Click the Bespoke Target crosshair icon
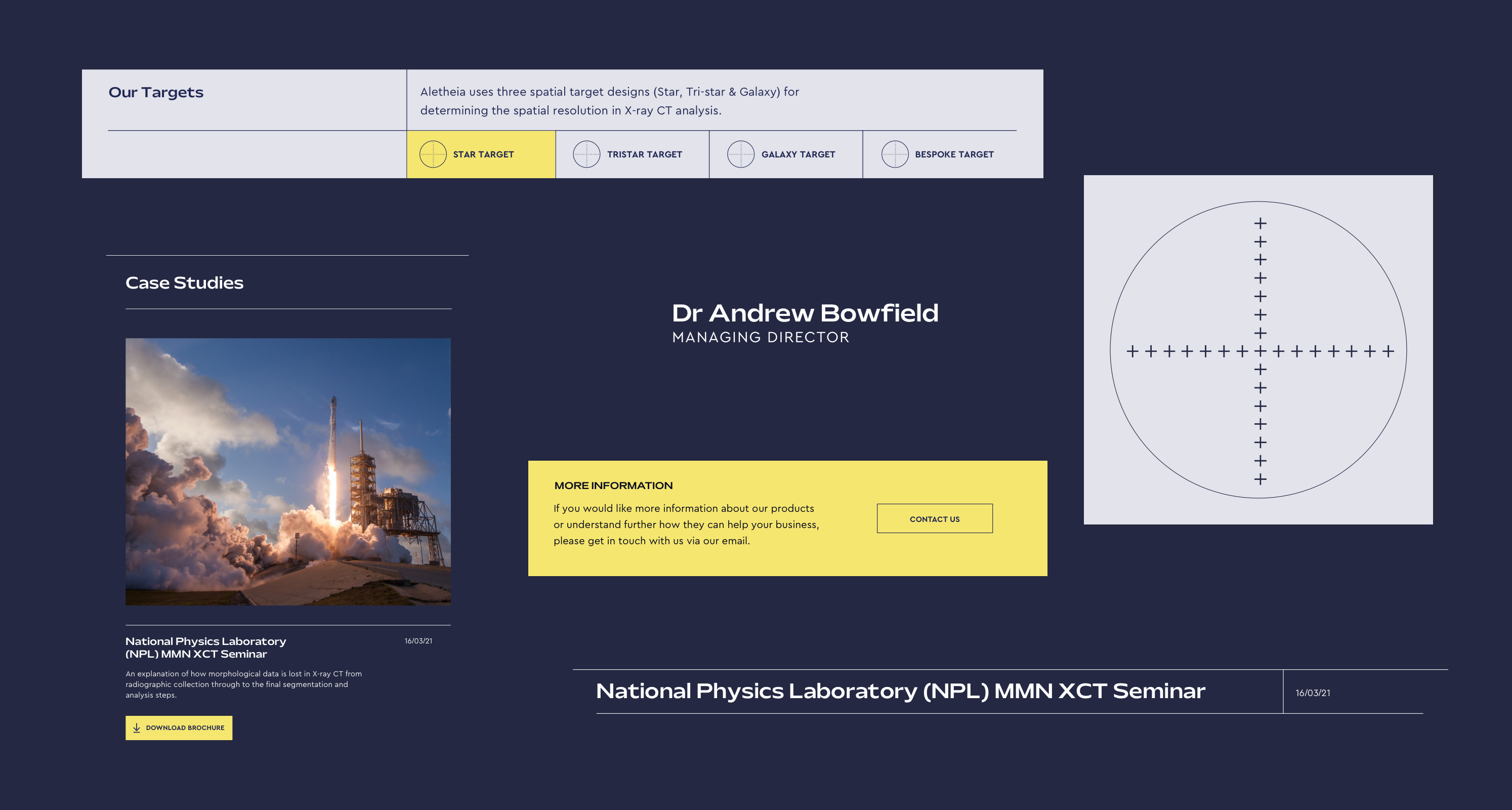The image size is (1512, 810). pyautogui.click(x=895, y=154)
